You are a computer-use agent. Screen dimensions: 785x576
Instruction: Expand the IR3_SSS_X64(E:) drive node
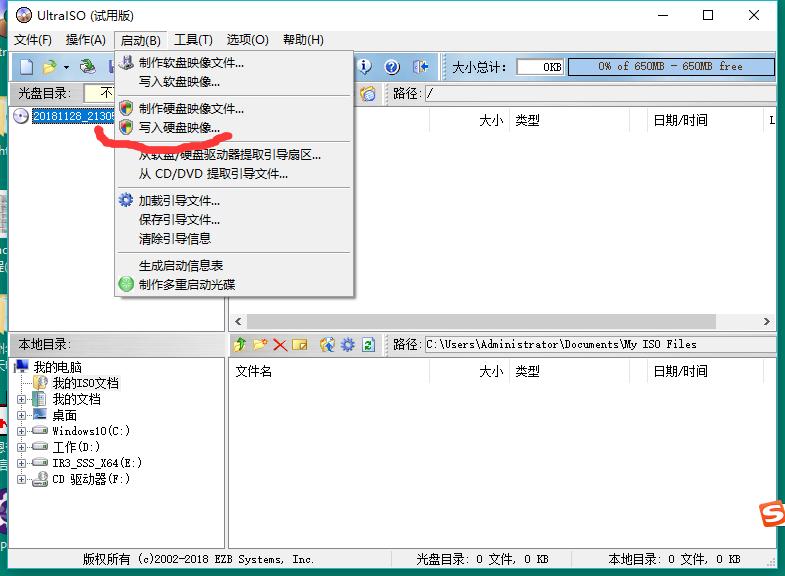coord(22,463)
